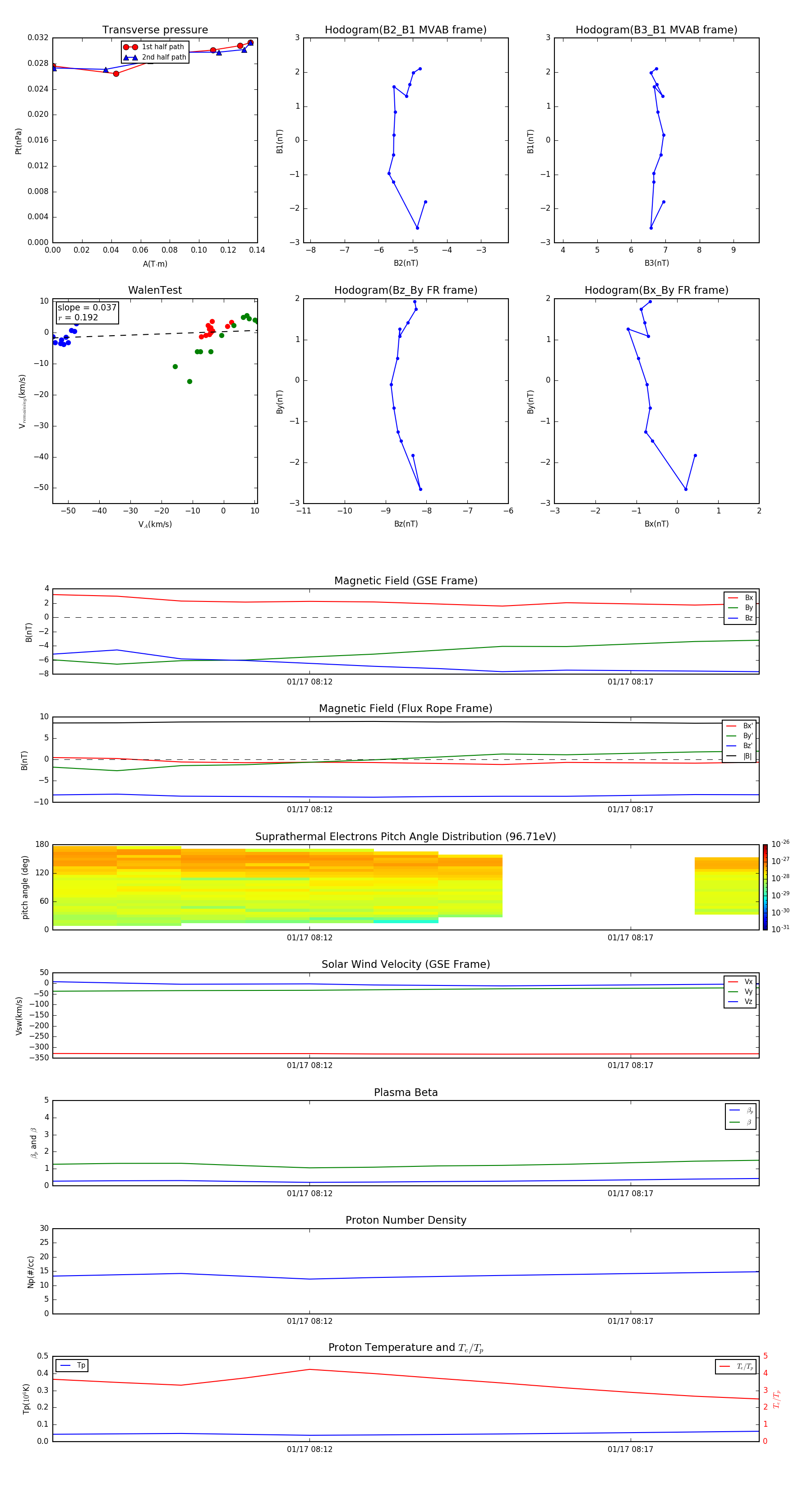
Task: Click the dashed fit line in WalenTest
Action: 155,333
